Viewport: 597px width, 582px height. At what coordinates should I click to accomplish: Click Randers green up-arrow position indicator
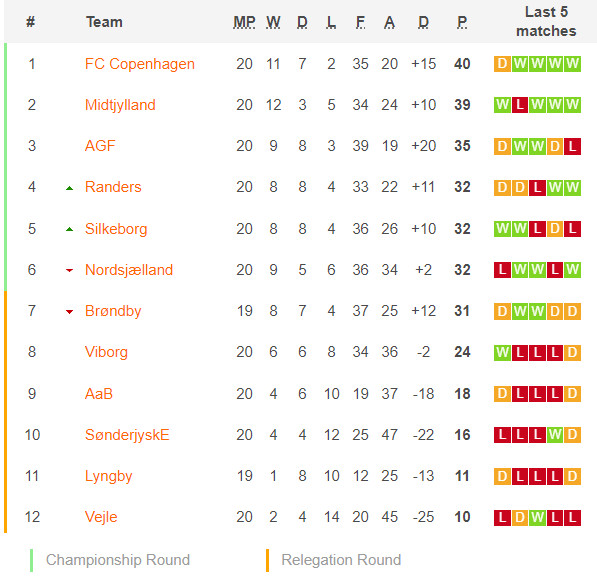(x=69, y=188)
